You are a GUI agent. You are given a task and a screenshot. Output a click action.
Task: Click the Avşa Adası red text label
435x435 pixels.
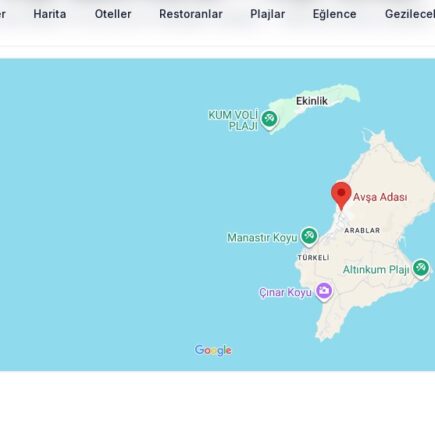(380, 197)
